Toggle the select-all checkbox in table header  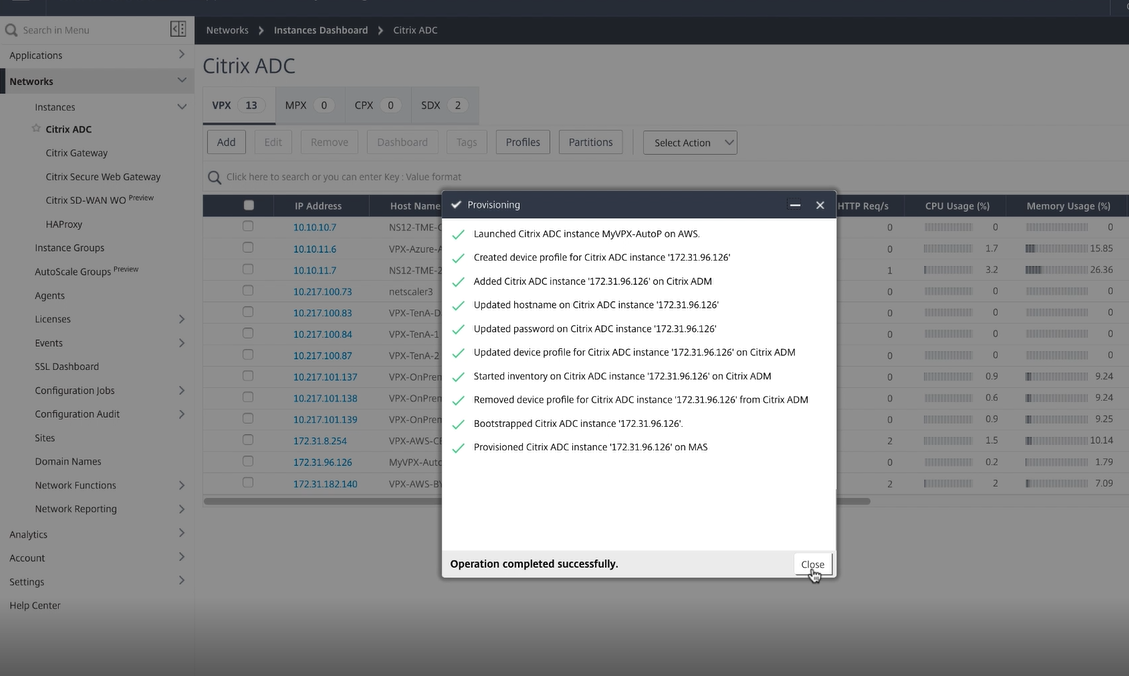[x=249, y=206]
